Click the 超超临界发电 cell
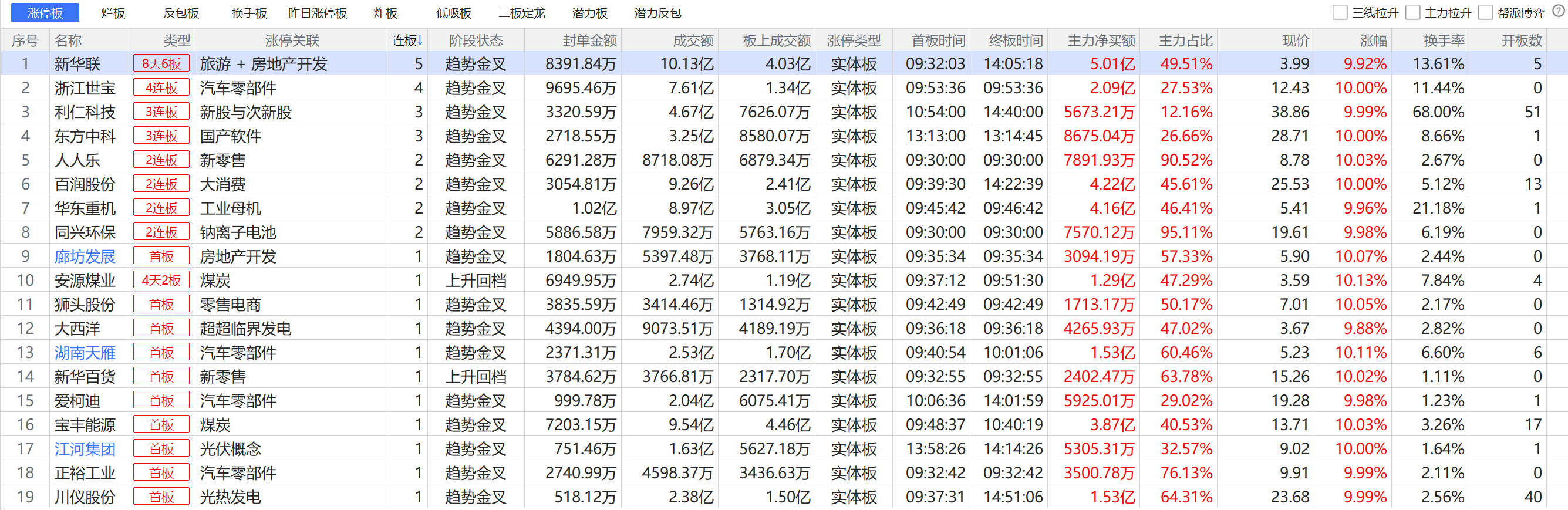The image size is (1568, 510). [x=246, y=329]
